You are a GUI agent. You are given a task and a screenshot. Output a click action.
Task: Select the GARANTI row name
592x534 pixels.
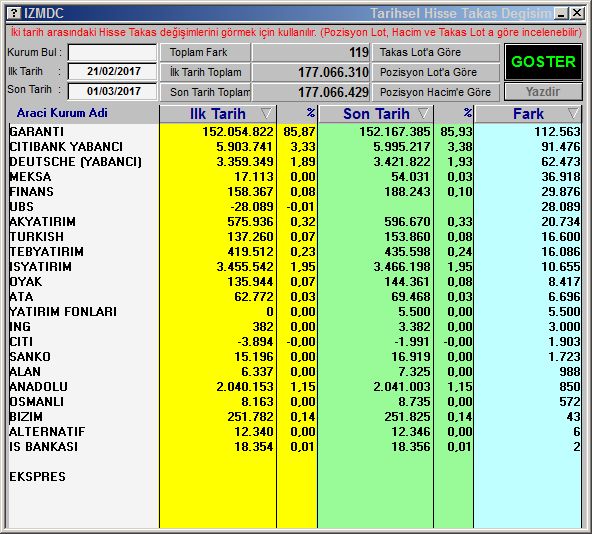click(37, 131)
